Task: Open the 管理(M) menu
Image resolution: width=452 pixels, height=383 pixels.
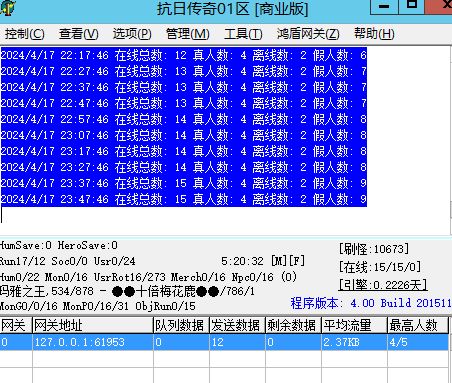Action: tap(188, 34)
